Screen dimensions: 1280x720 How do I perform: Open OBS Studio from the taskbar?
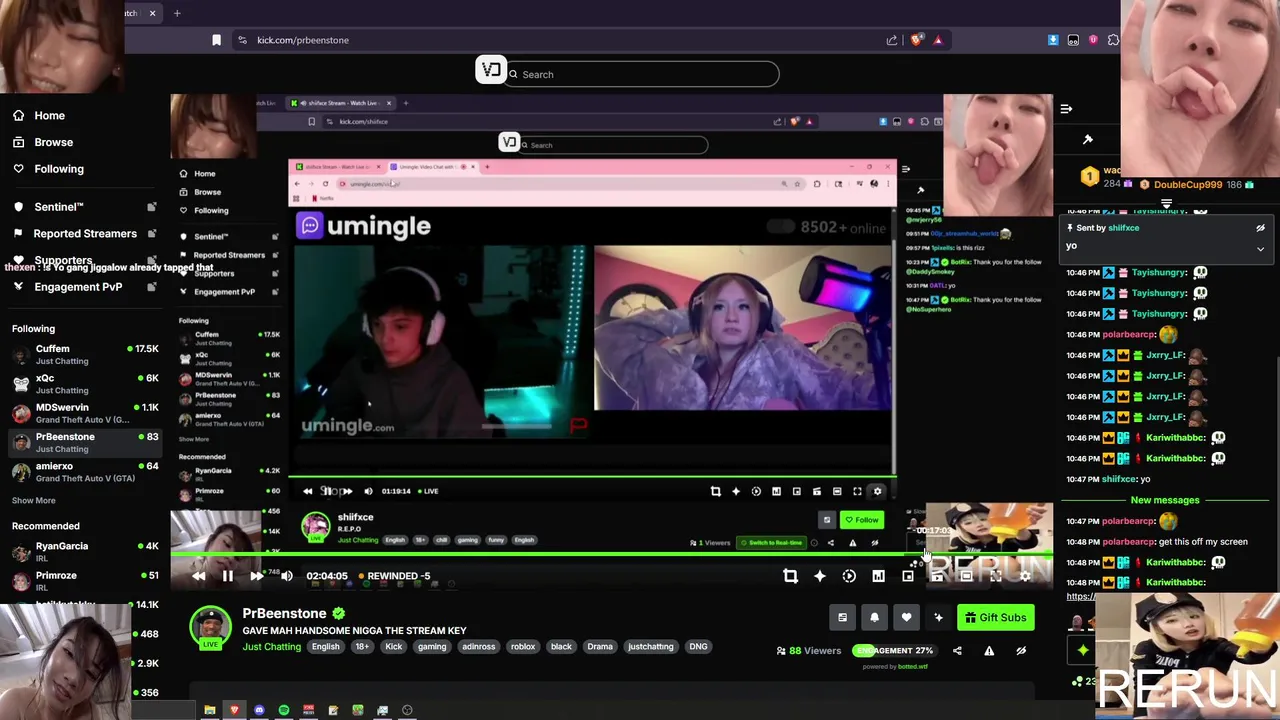tap(407, 710)
